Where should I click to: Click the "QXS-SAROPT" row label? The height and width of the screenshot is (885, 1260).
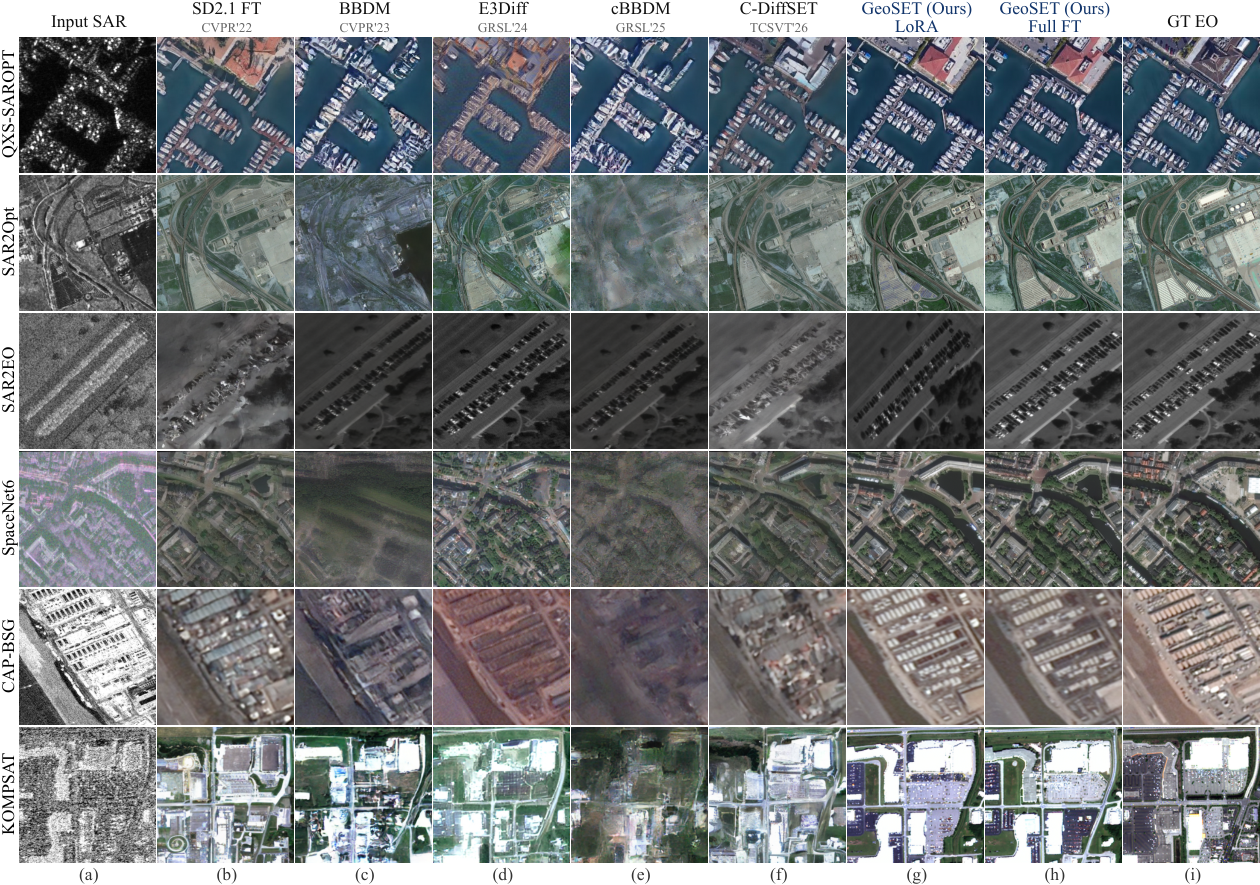click(x=10, y=105)
